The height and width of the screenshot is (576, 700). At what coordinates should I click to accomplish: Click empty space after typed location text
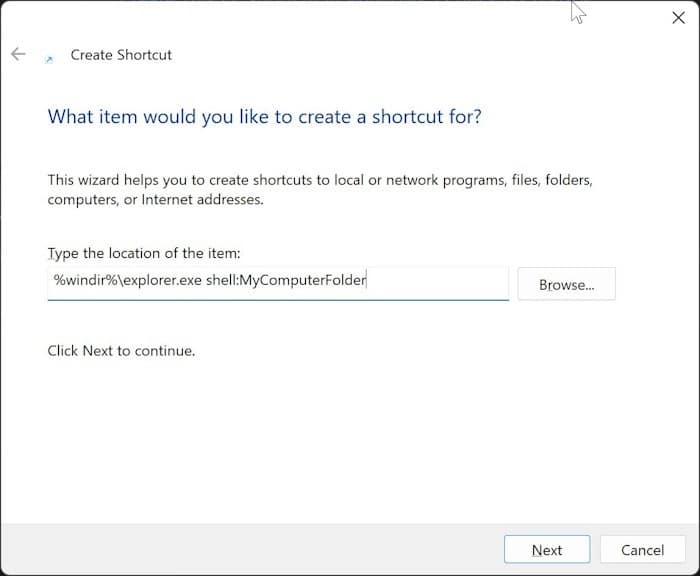click(x=438, y=282)
